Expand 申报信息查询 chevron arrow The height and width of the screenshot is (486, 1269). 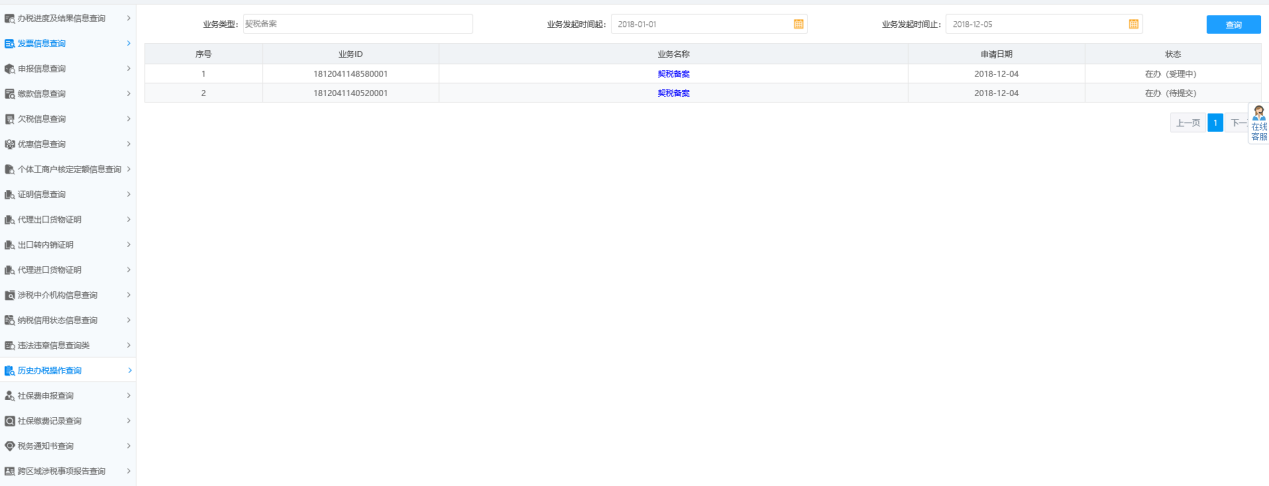coord(128,69)
